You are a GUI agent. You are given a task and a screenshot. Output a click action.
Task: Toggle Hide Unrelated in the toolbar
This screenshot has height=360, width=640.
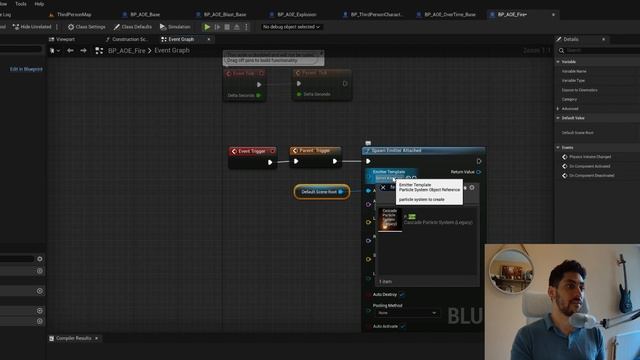(32, 27)
